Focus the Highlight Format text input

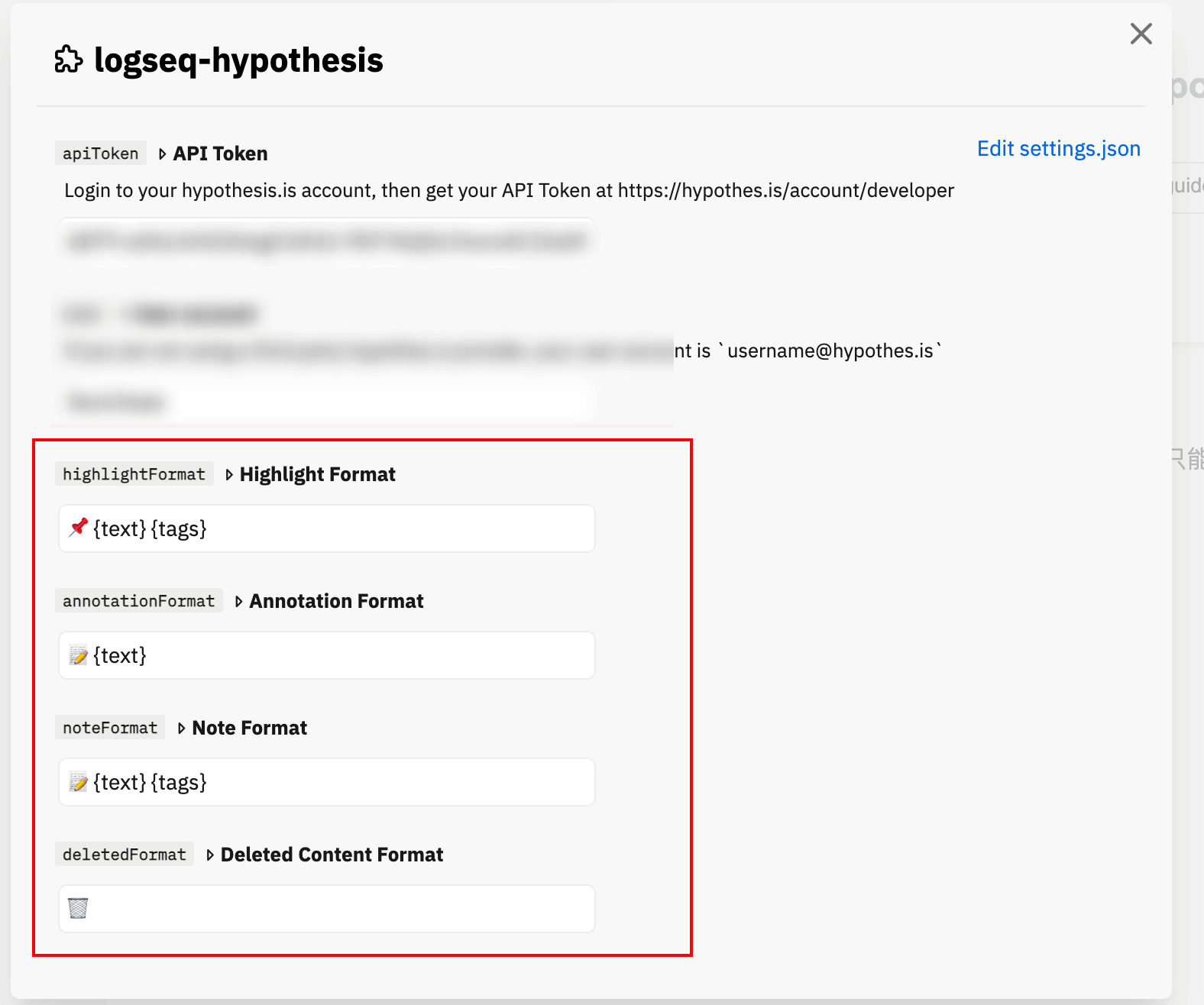point(327,528)
